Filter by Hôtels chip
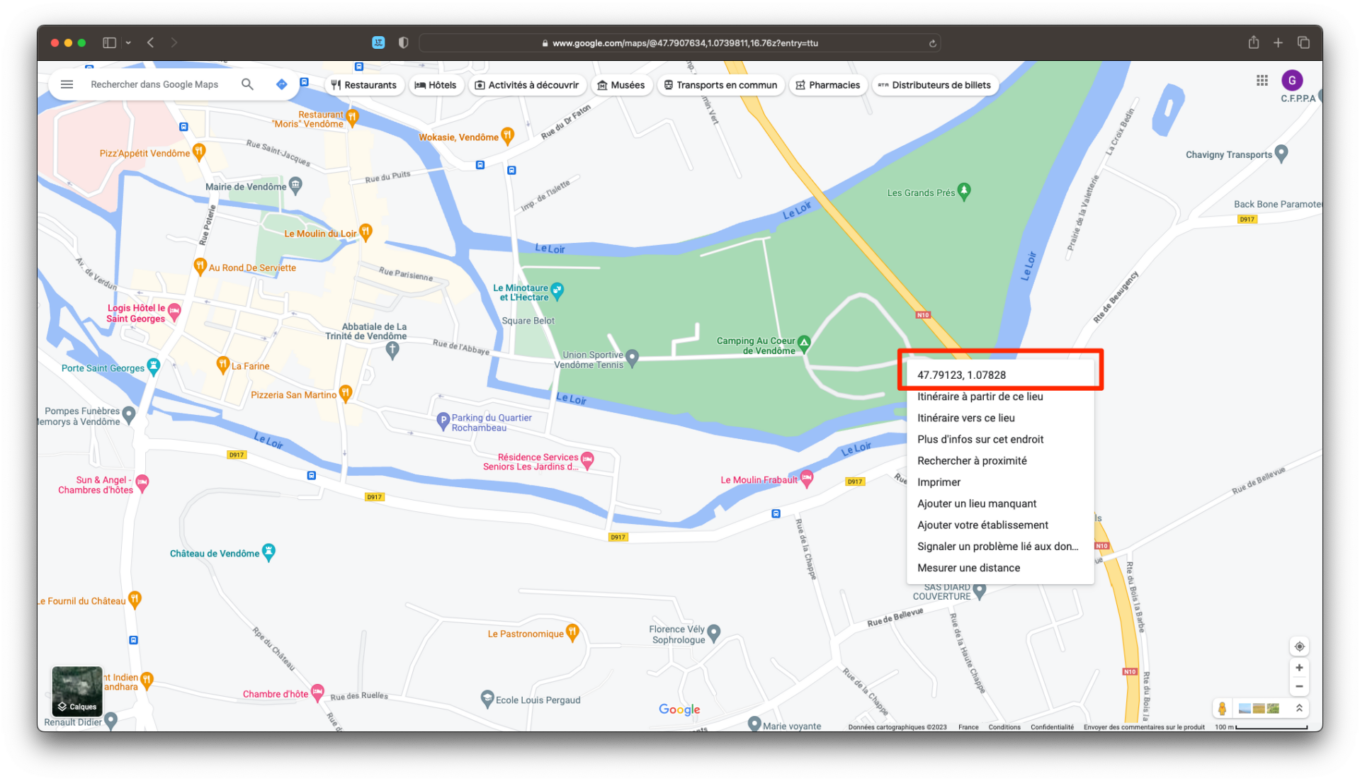The height and width of the screenshot is (781, 1360). point(435,85)
